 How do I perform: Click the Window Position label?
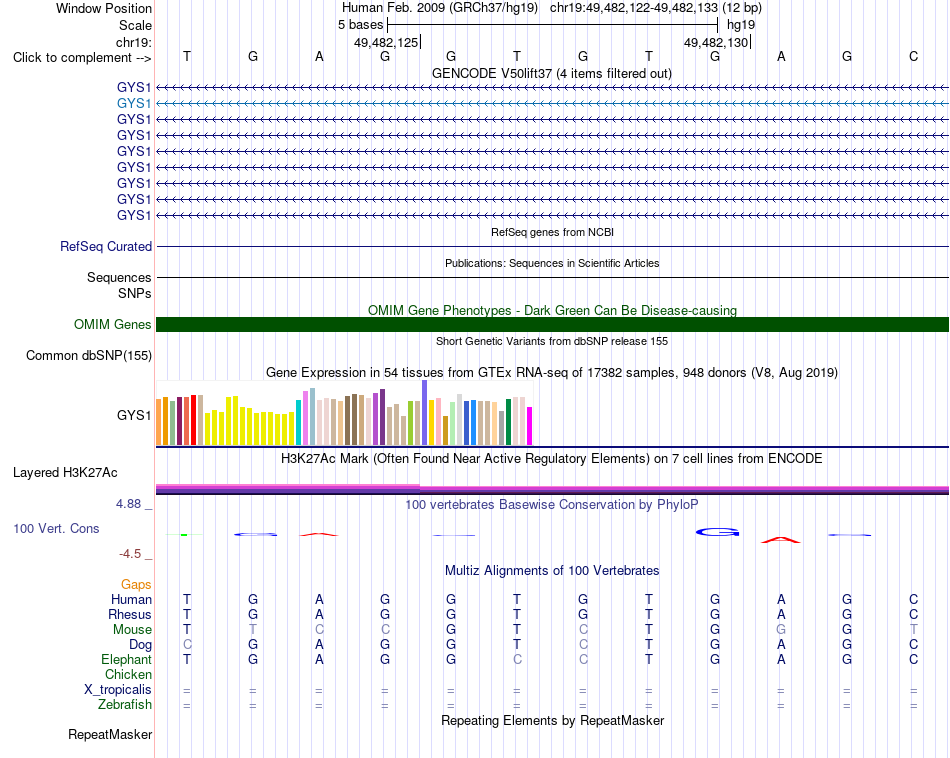[104, 8]
